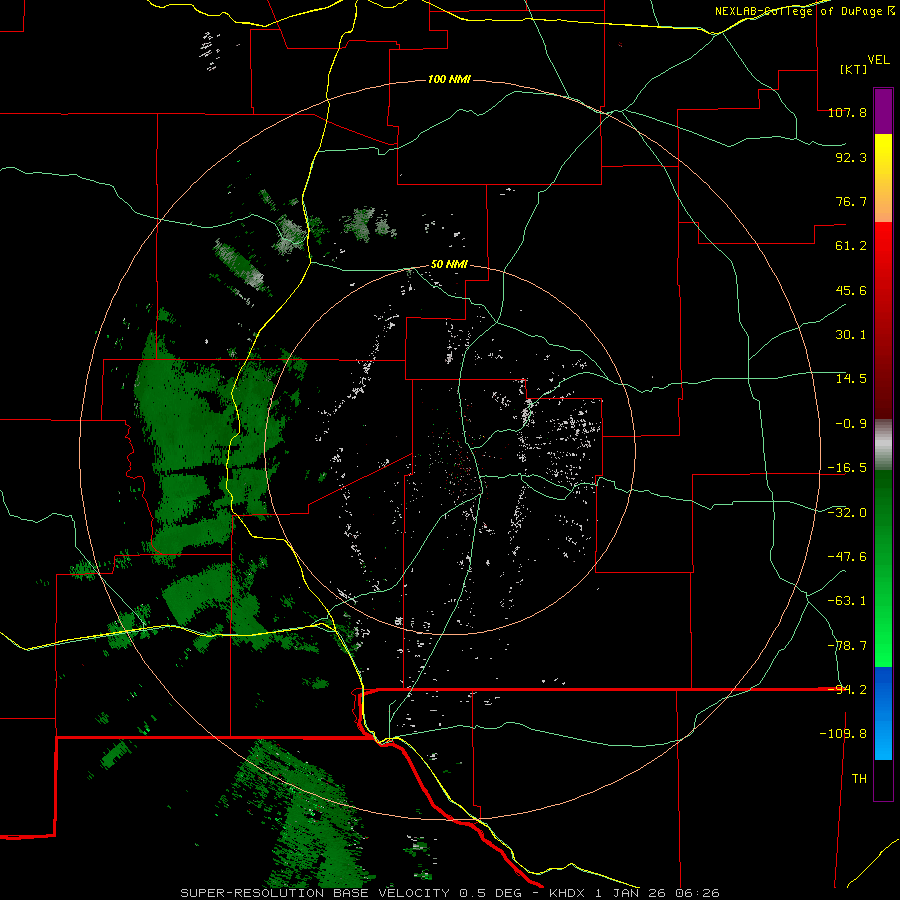
Task: Select the 45.6 velocity legend value
Action: [851, 290]
